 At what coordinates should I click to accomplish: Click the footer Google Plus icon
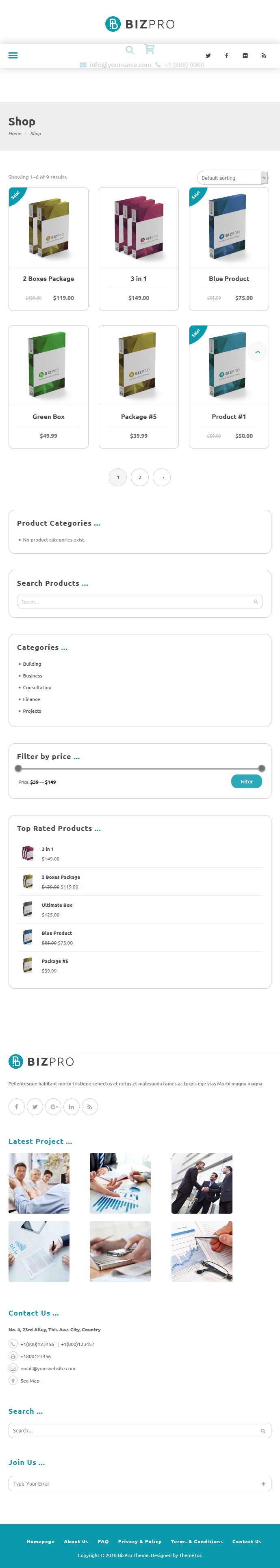click(54, 1106)
